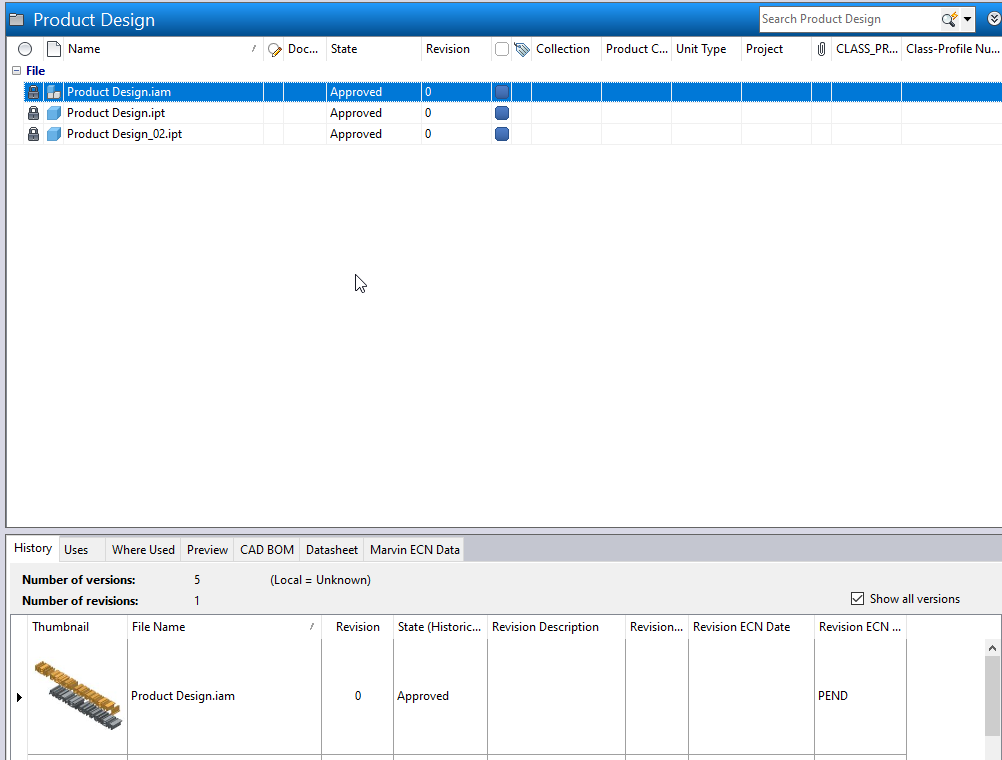Open the Marvin ECN Data tab

[x=414, y=549]
